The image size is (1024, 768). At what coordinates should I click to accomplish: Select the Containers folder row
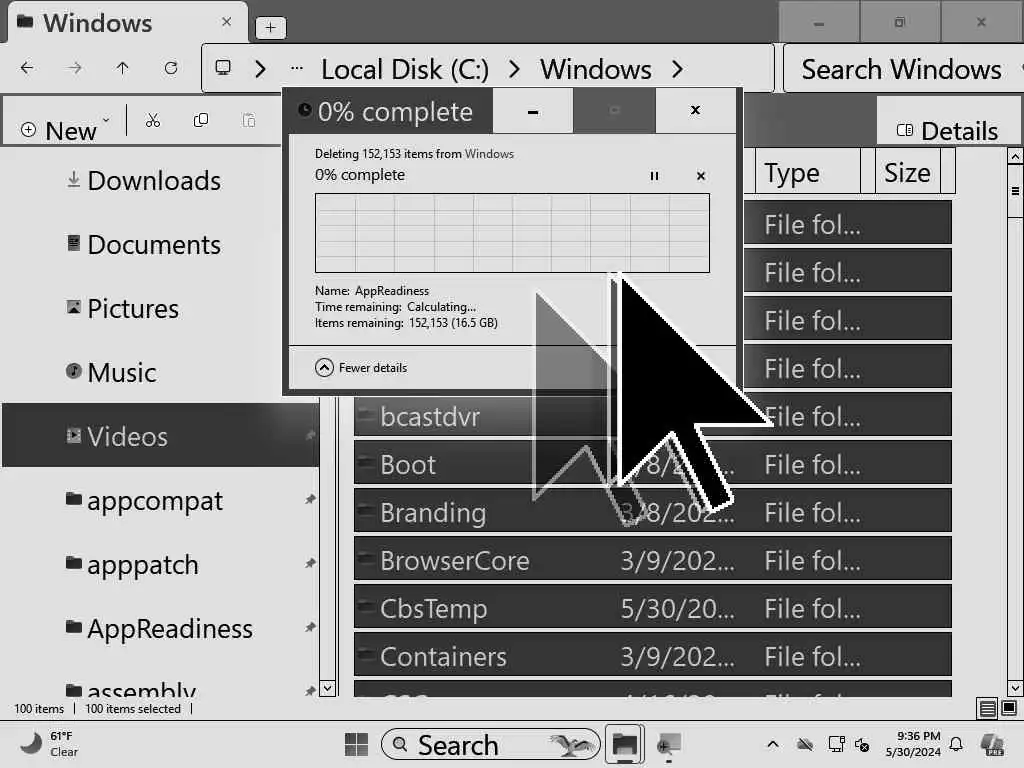click(652, 656)
